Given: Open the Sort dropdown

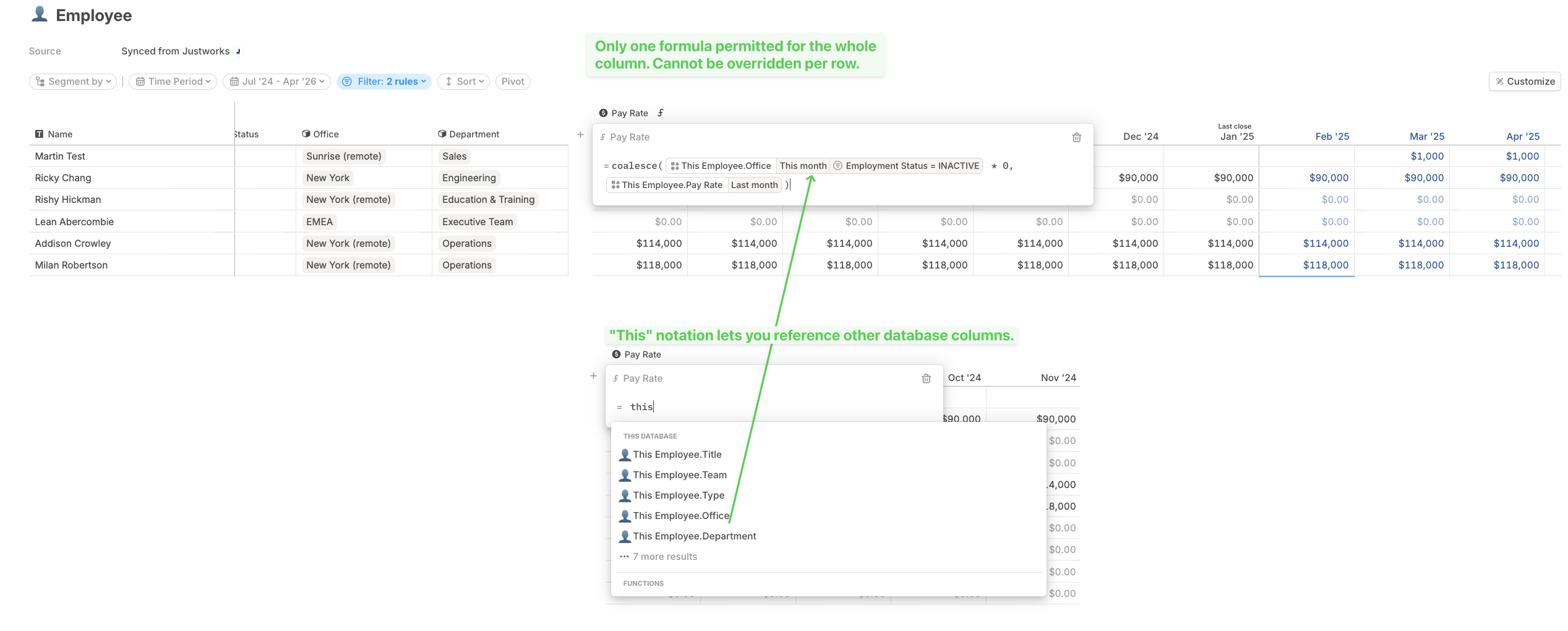Looking at the screenshot, I should pyautogui.click(x=463, y=82).
